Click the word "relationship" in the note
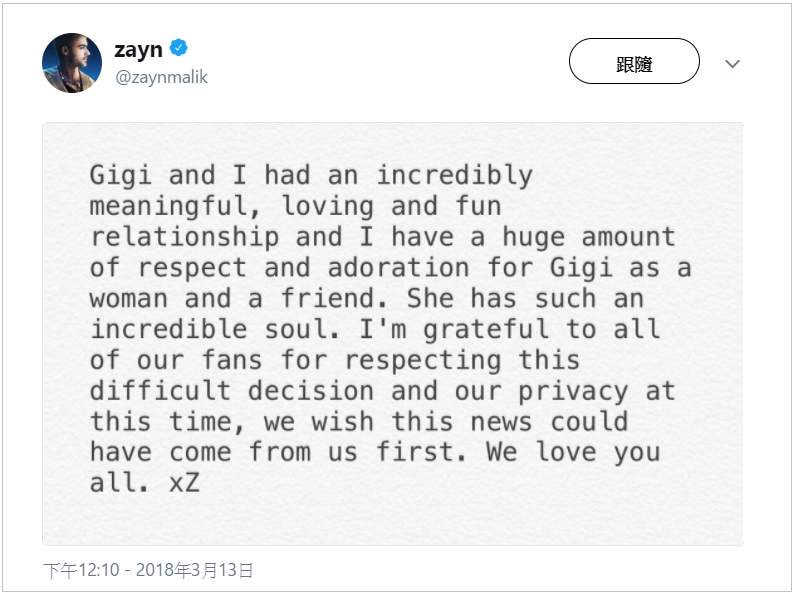Image resolution: width=795 pixels, height=600 pixels. (x=184, y=238)
